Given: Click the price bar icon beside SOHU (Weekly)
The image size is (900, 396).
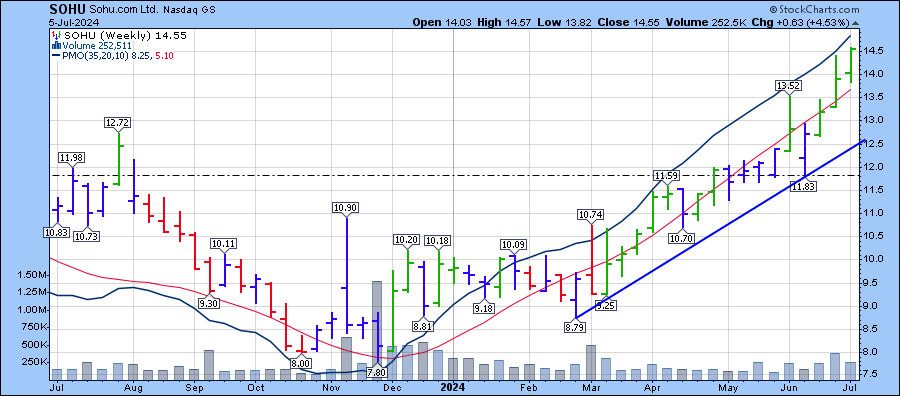Looking at the screenshot, I should pyautogui.click(x=55, y=35).
